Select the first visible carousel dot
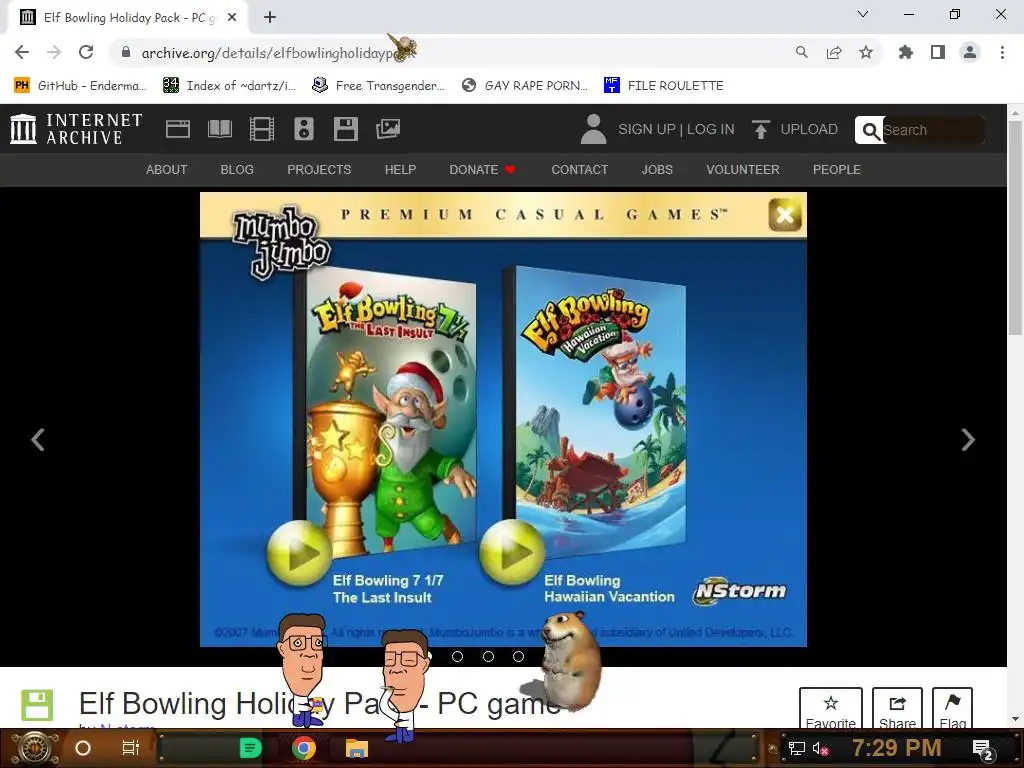Image resolution: width=1024 pixels, height=768 pixels. pyautogui.click(x=458, y=656)
